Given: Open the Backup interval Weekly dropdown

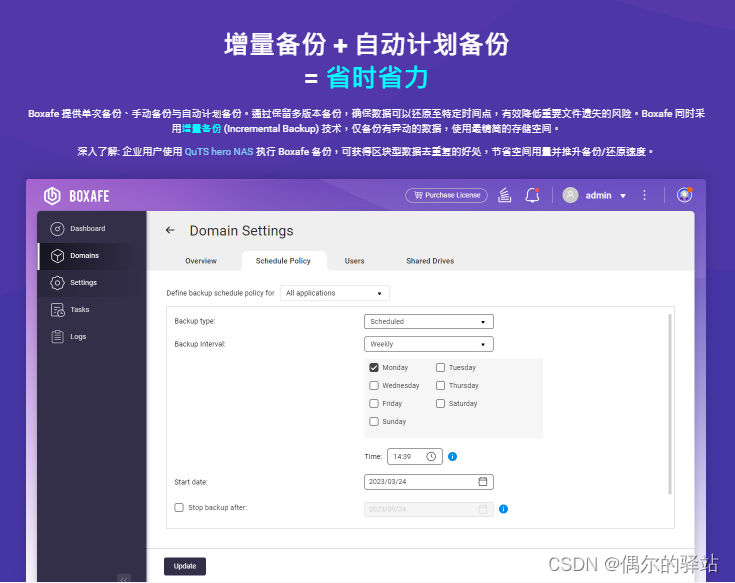Looking at the screenshot, I should tap(429, 344).
